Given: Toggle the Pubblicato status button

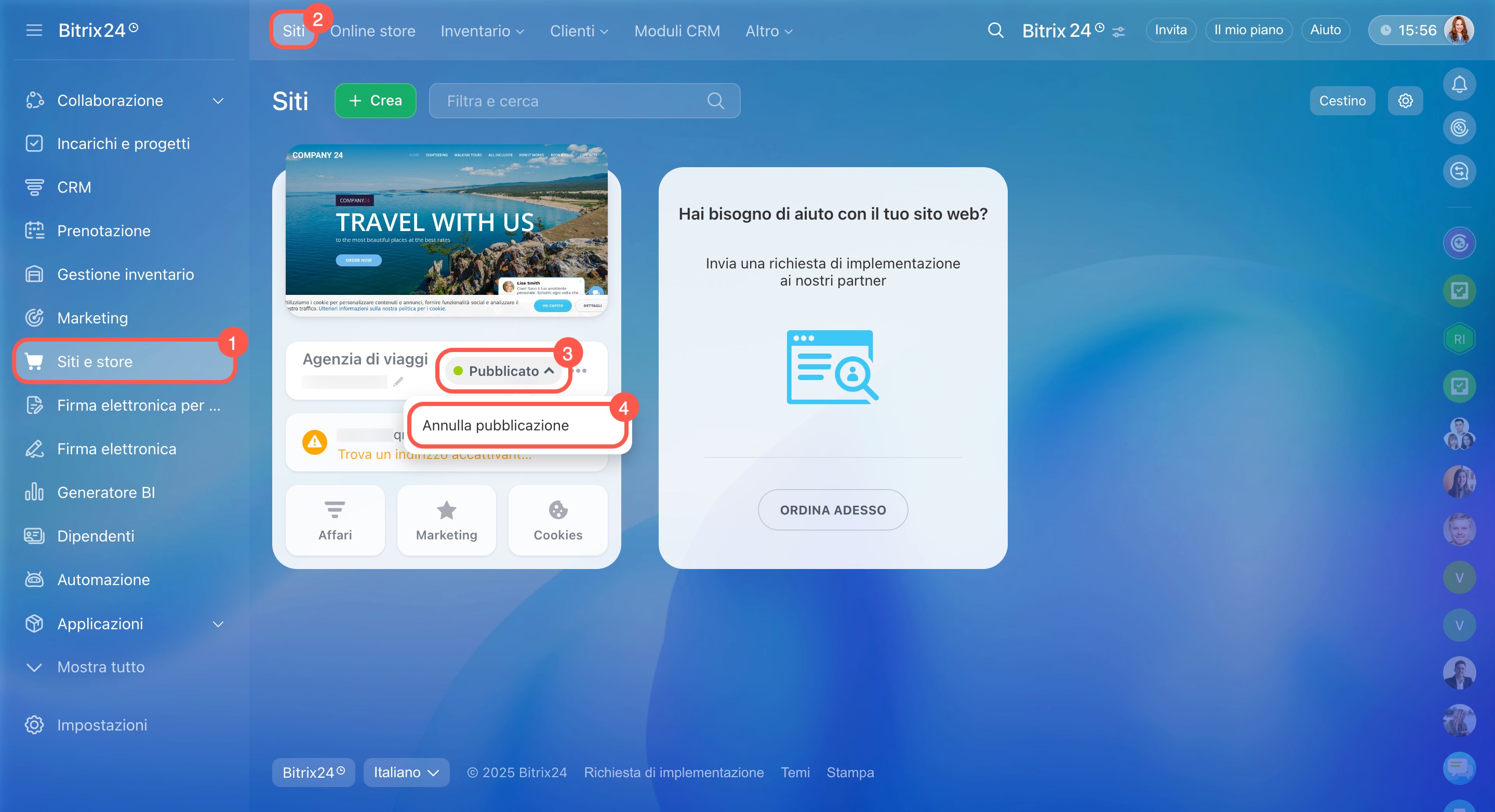Looking at the screenshot, I should (504, 371).
